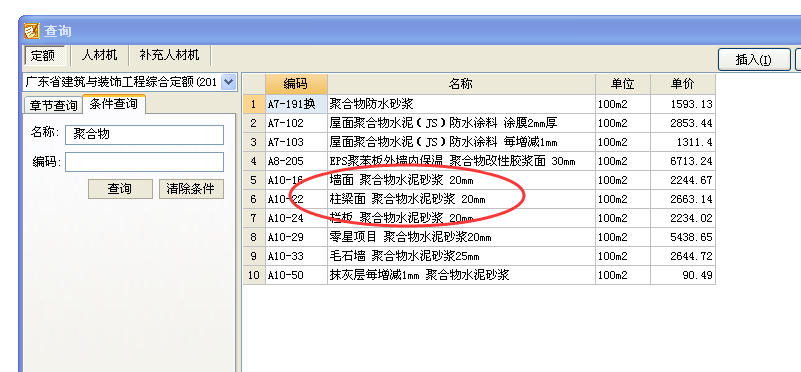Click the 单位 column header
This screenshot has width=801, height=372.
pos(623,84)
